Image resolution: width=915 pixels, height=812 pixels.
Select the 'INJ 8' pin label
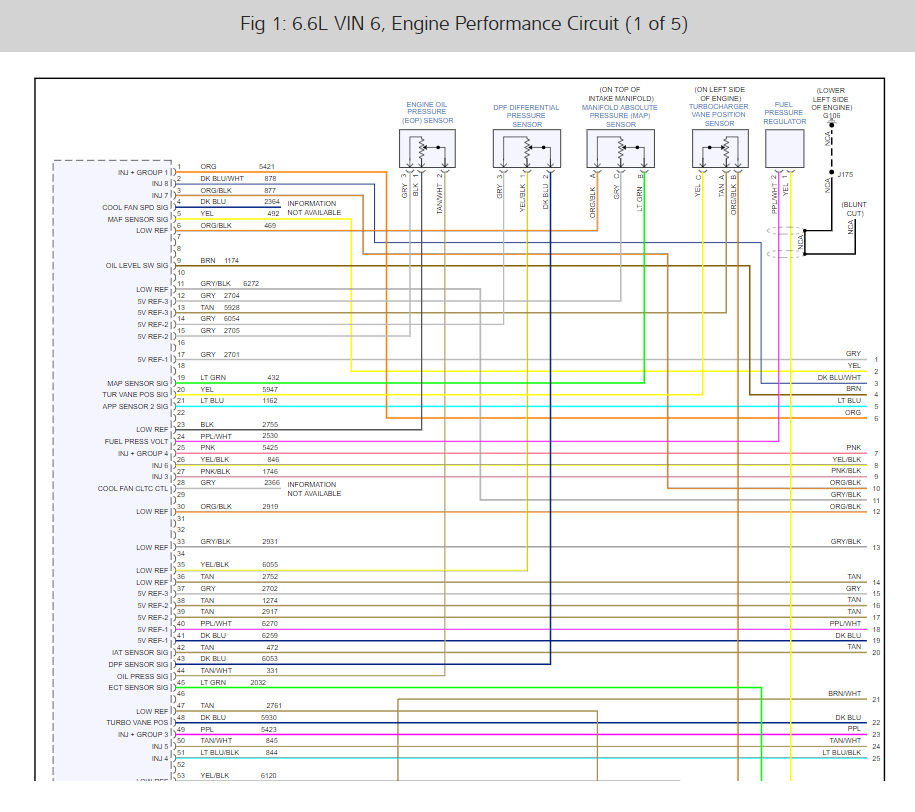pos(160,184)
